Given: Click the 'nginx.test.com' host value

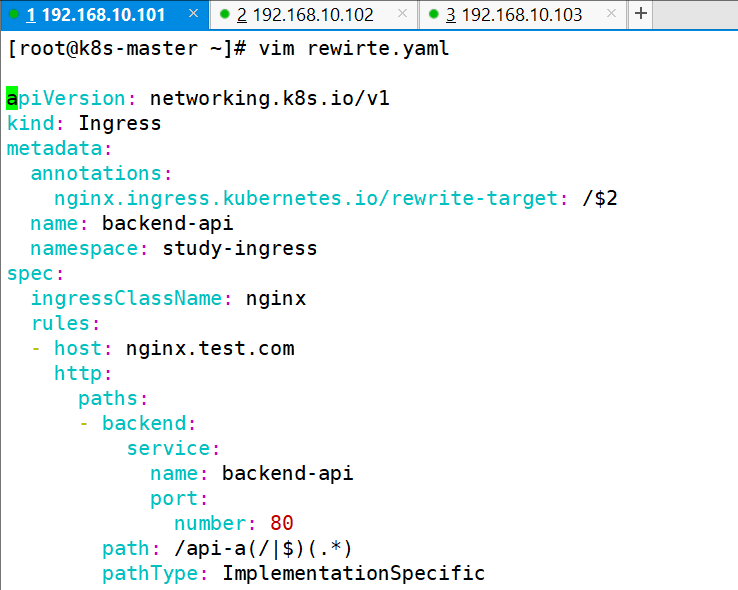Looking at the screenshot, I should pos(210,349).
